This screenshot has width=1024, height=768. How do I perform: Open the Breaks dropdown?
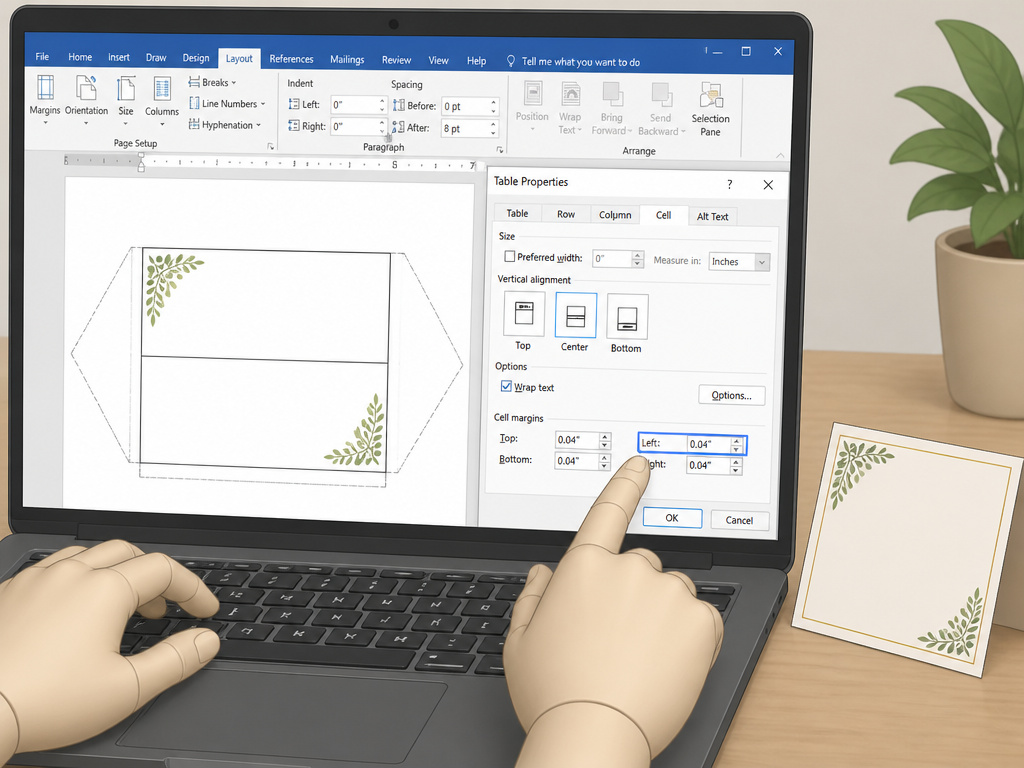coord(212,82)
